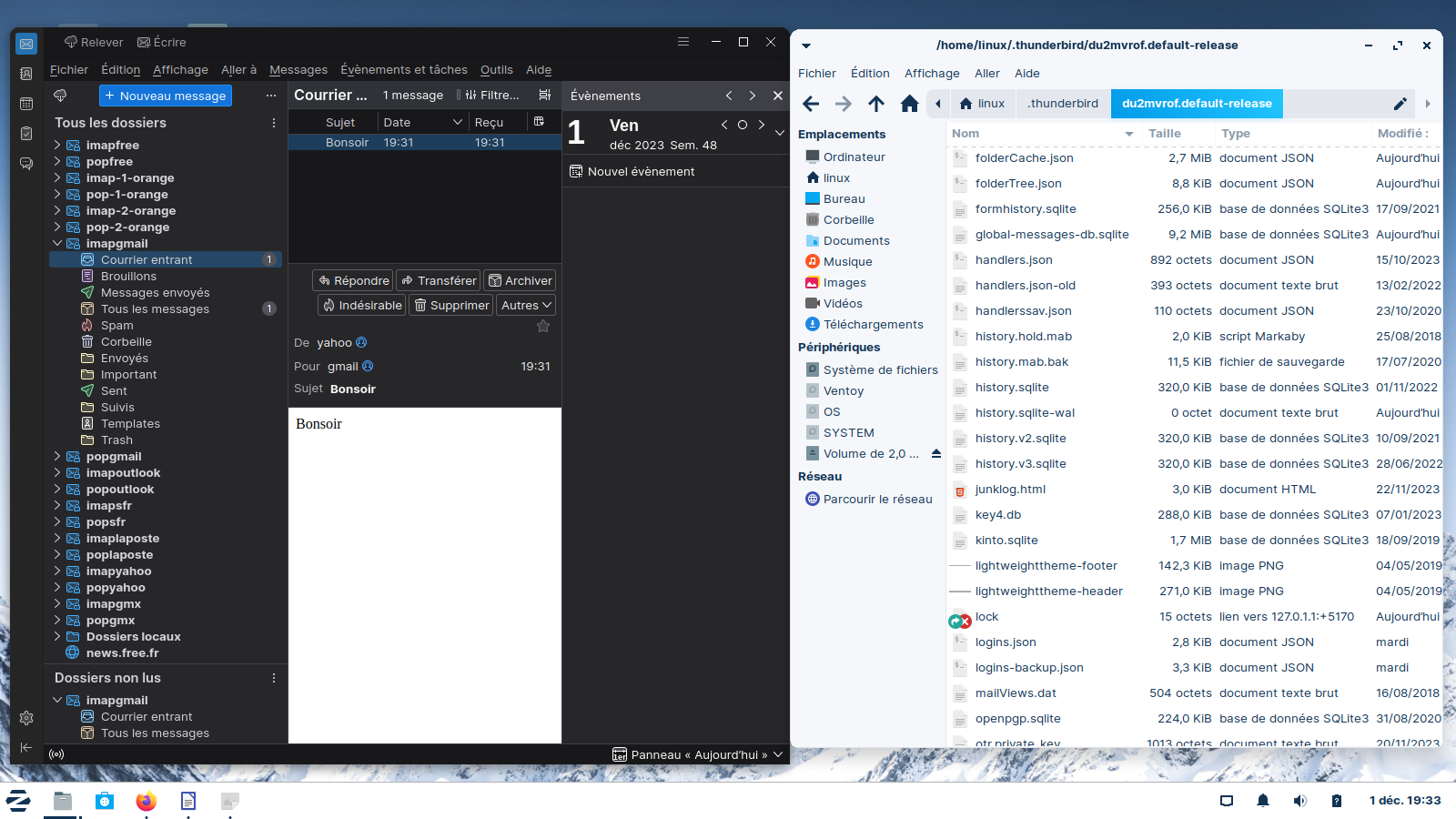The image size is (1456, 819).
Task: Edit the path with the pencil icon
Action: click(1400, 104)
